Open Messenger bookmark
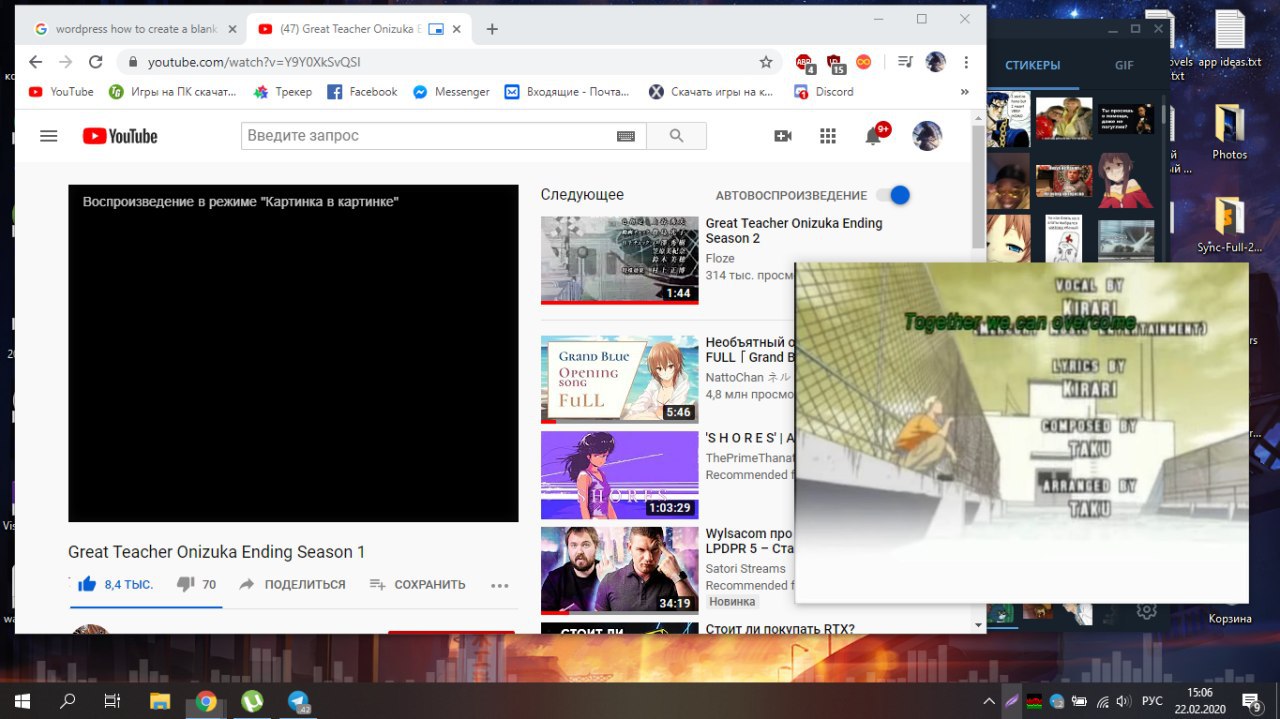This screenshot has width=1280, height=719. (451, 91)
